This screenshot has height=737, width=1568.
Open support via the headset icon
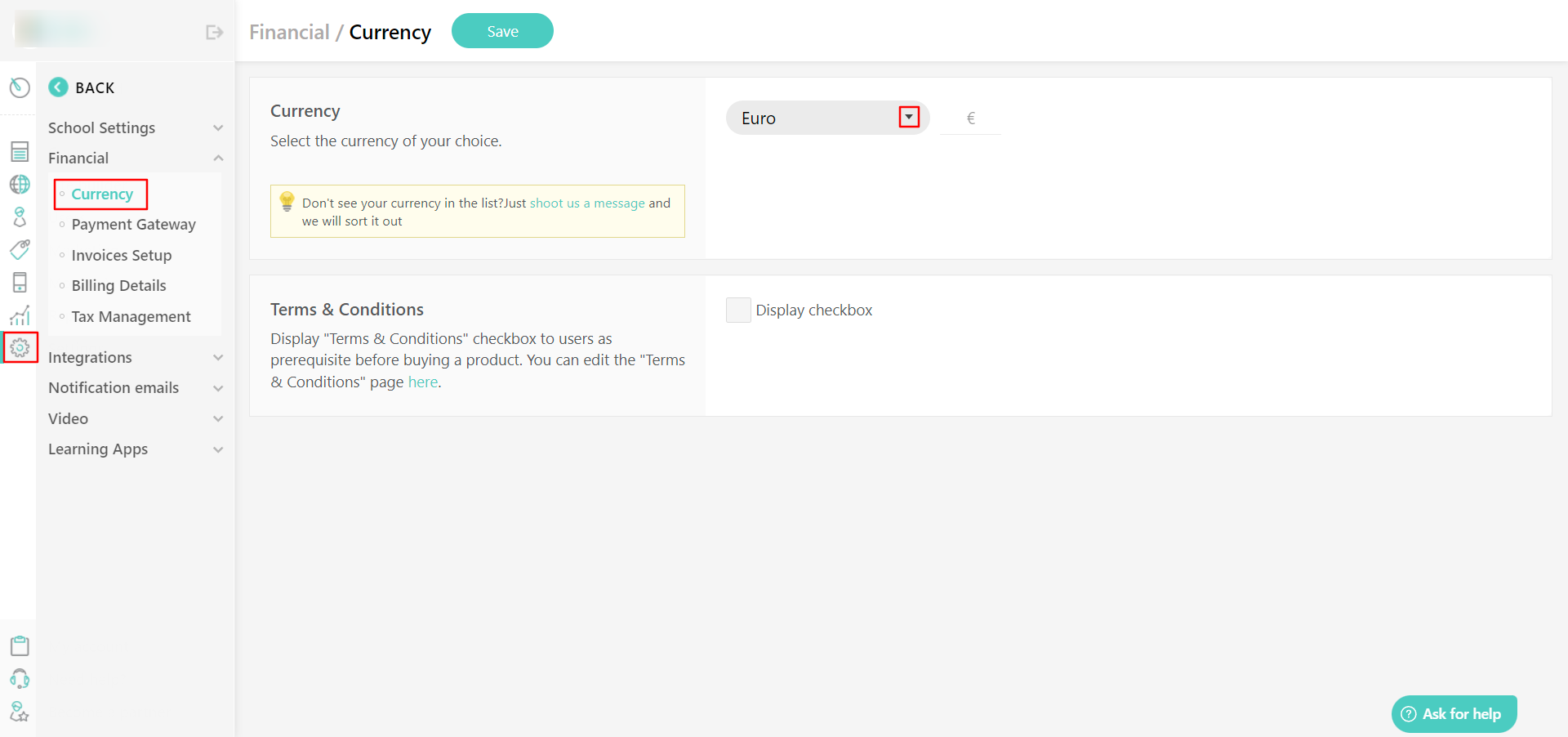(x=20, y=679)
